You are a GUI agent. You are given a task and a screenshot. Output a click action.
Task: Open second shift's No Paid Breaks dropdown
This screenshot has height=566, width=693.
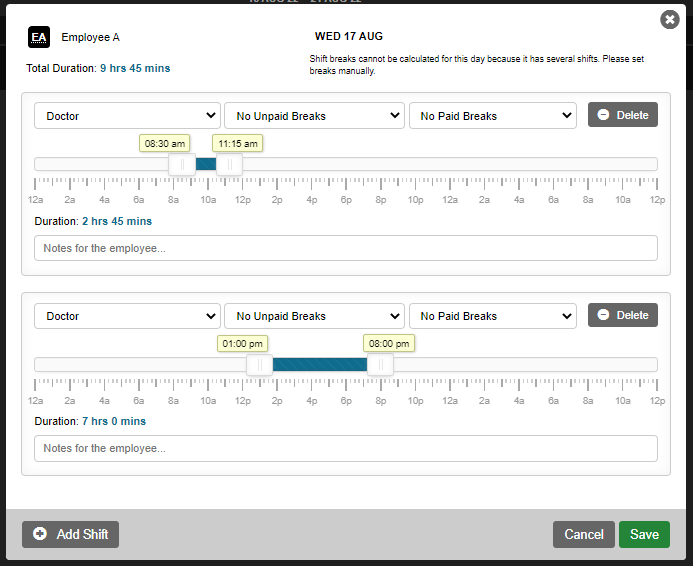[x=493, y=316]
